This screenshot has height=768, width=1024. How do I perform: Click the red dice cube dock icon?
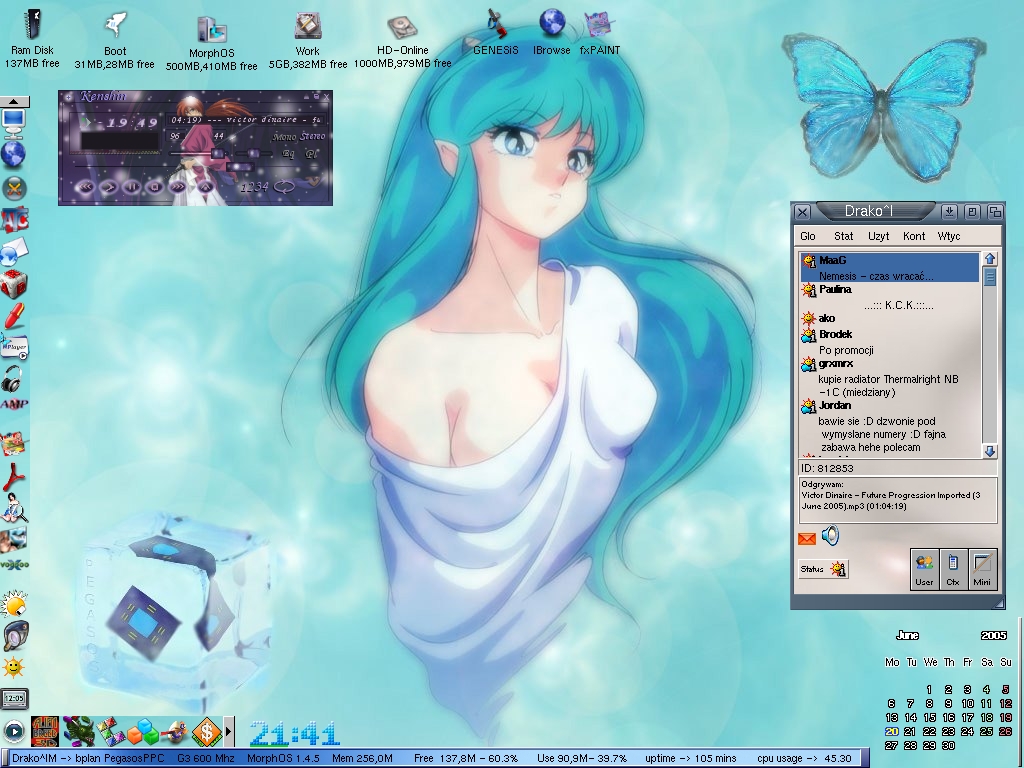tap(14, 285)
